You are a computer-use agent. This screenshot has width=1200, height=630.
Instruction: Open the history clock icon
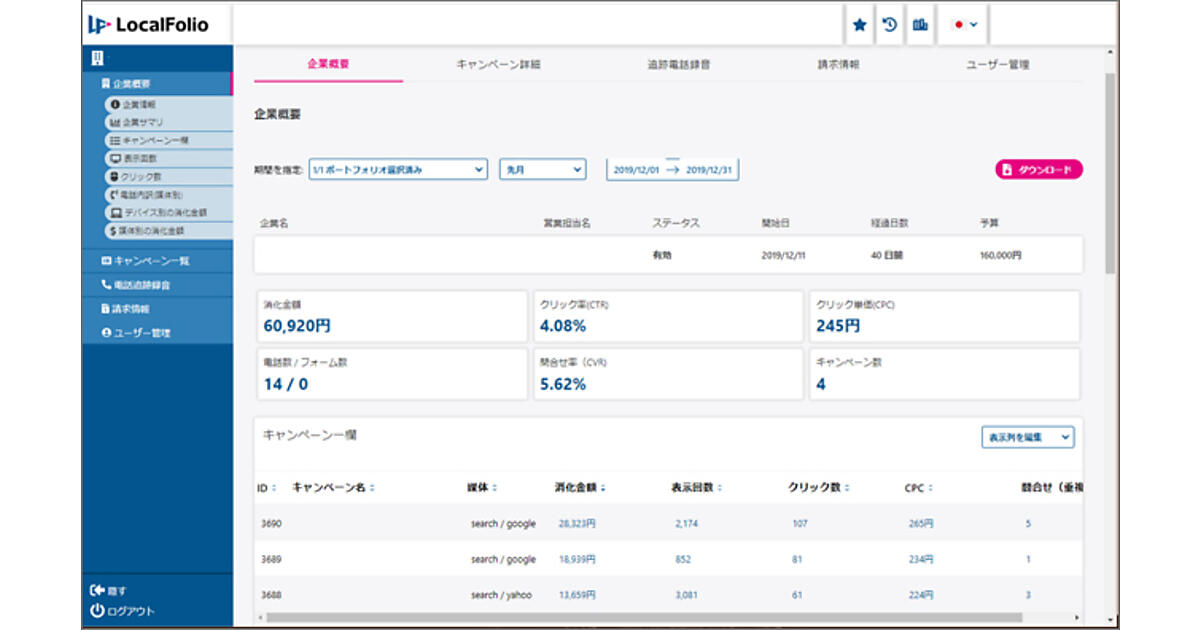[889, 25]
